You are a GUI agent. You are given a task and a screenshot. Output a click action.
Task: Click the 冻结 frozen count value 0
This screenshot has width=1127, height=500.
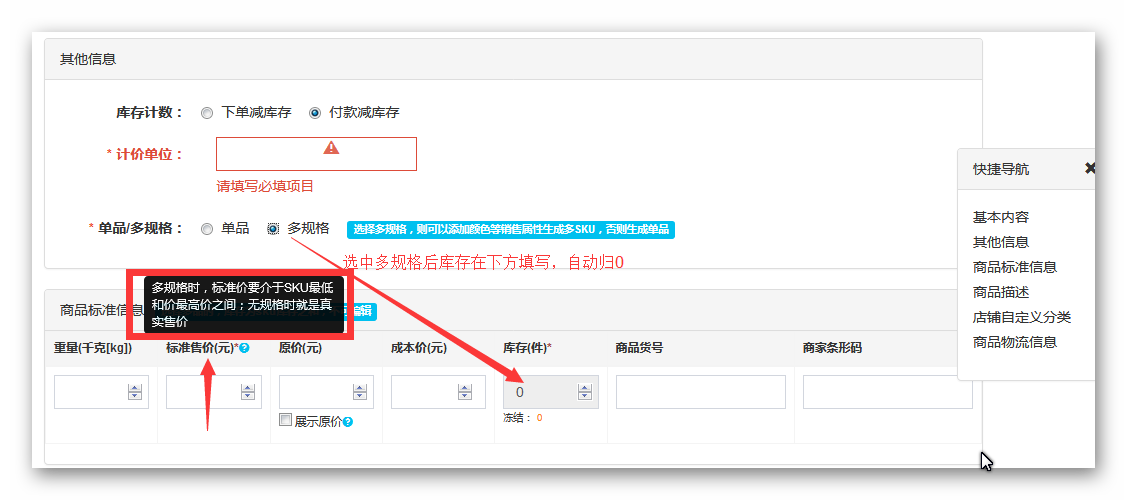539,417
